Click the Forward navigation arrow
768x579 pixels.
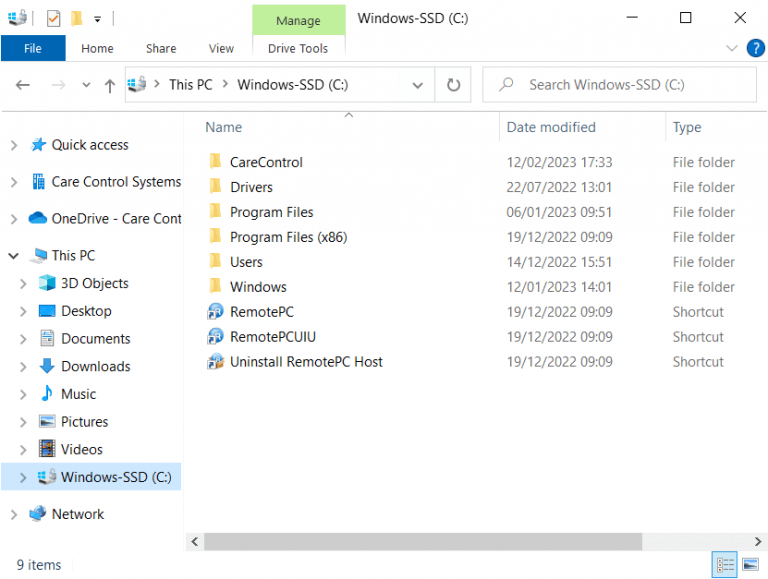[58, 85]
